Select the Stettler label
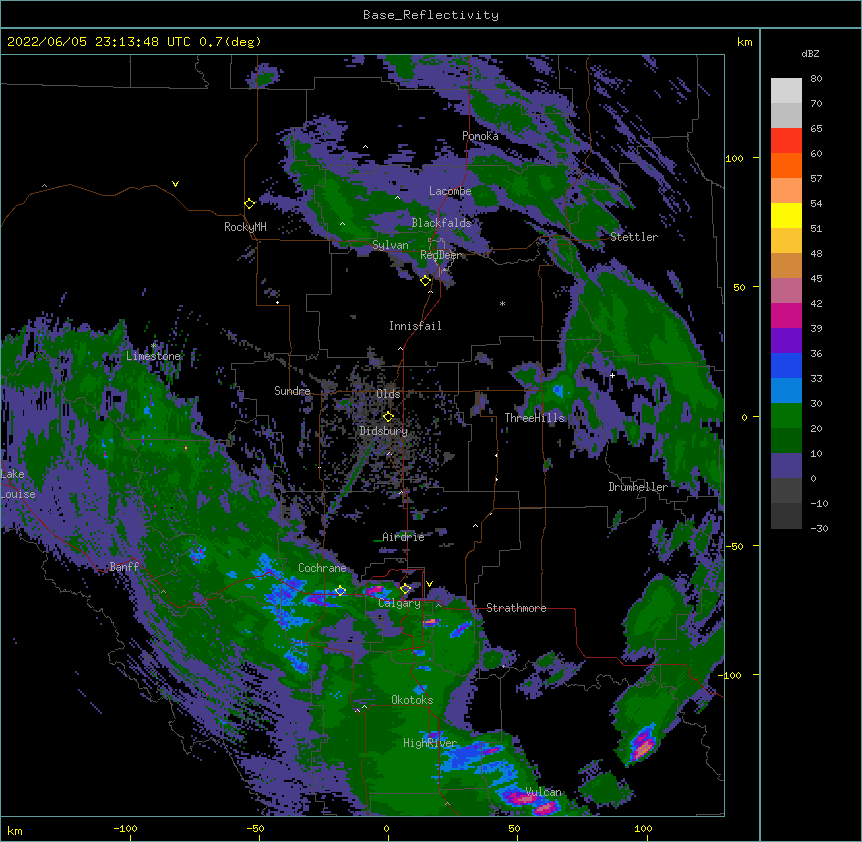Image resolution: width=862 pixels, height=842 pixels. point(634,237)
